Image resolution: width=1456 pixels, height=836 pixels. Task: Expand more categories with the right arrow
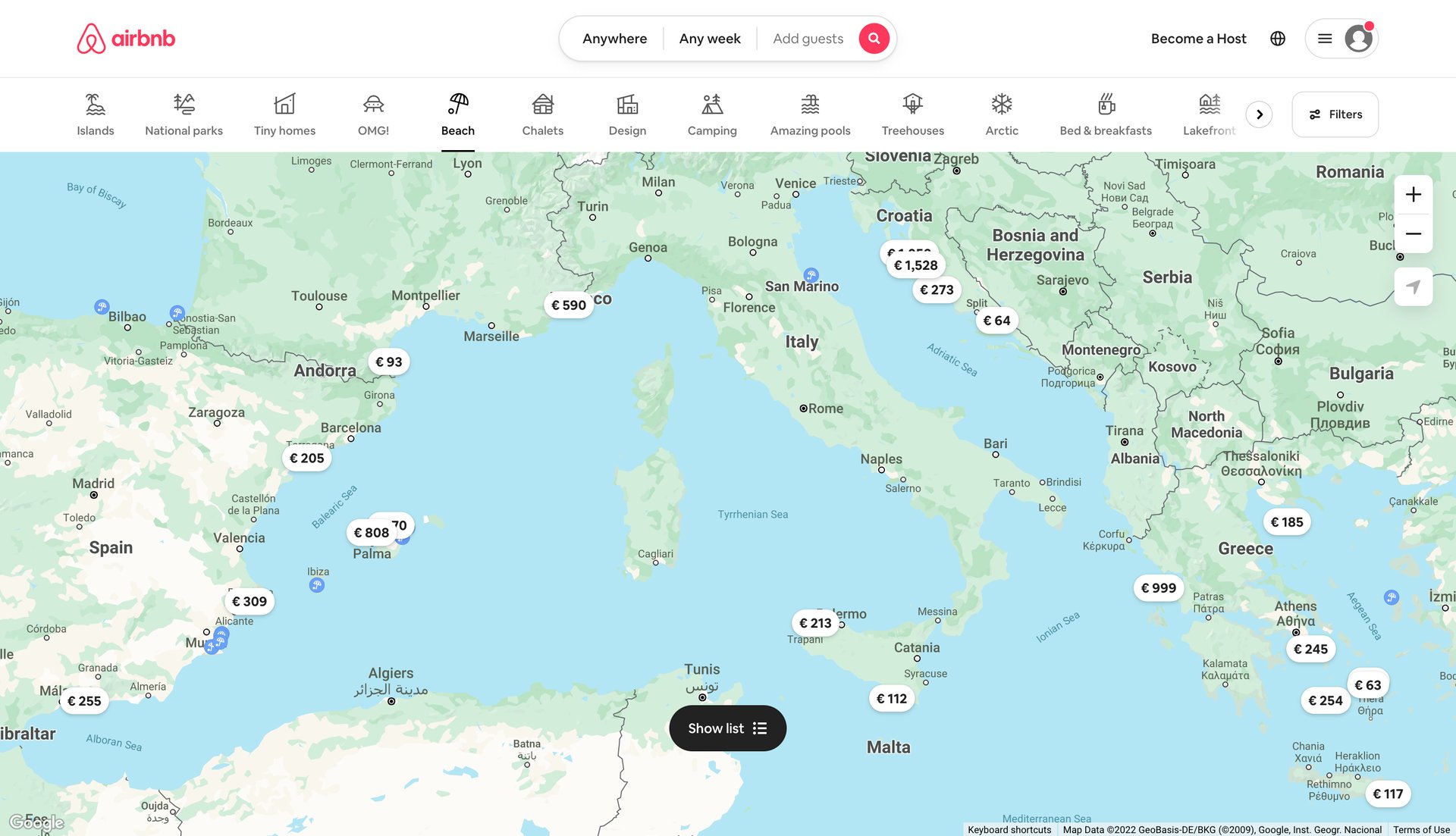pyautogui.click(x=1259, y=114)
